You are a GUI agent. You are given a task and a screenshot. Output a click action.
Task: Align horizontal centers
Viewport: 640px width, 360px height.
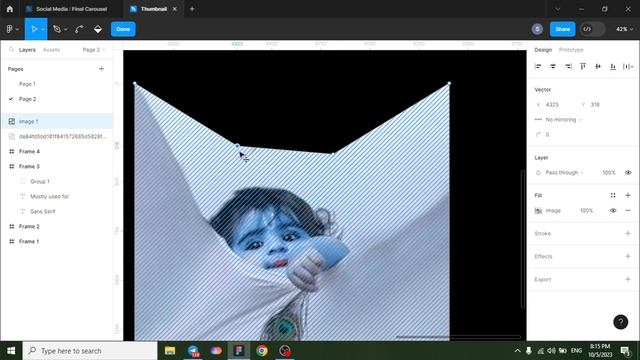coord(553,67)
